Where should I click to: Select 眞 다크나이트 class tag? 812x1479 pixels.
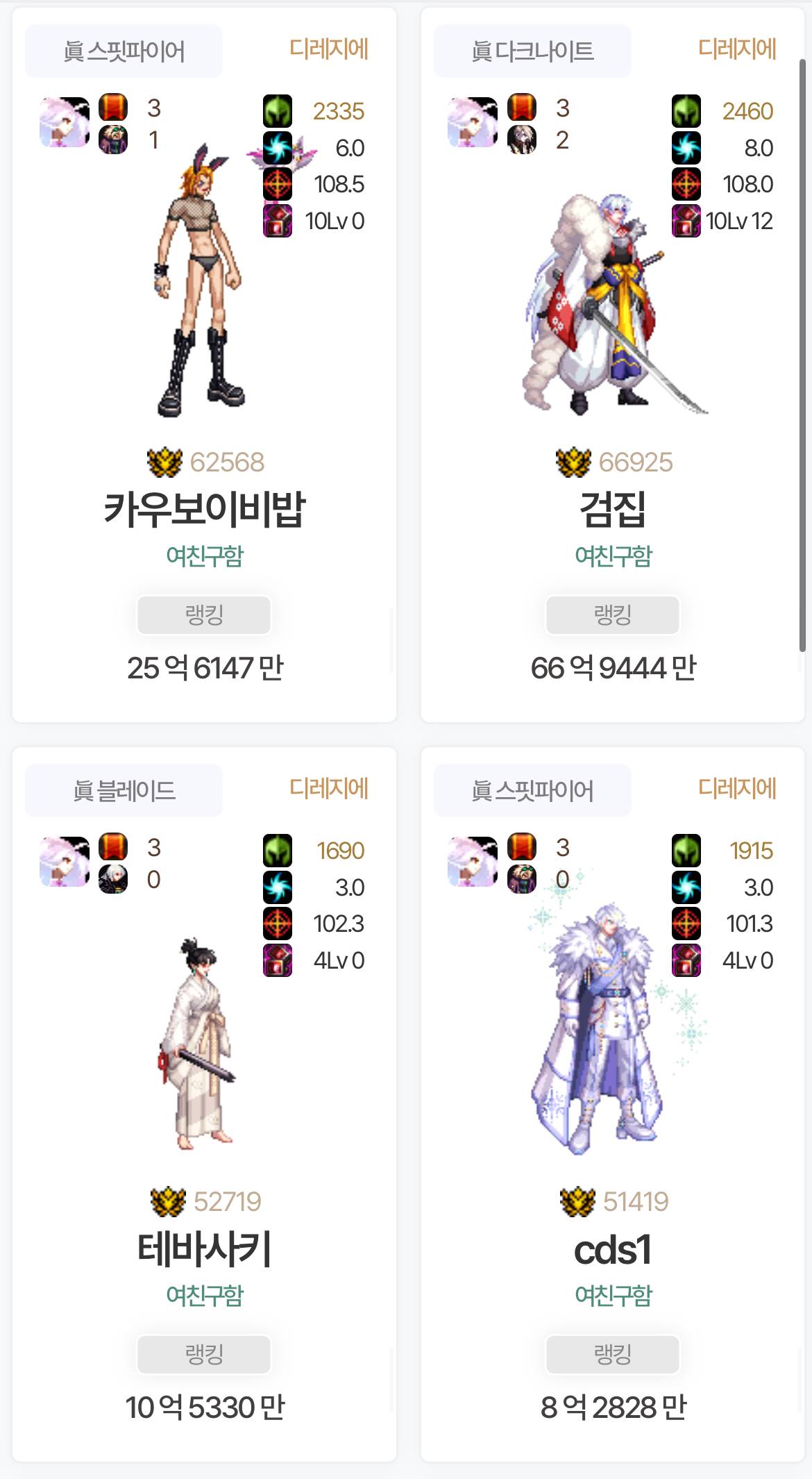[533, 51]
